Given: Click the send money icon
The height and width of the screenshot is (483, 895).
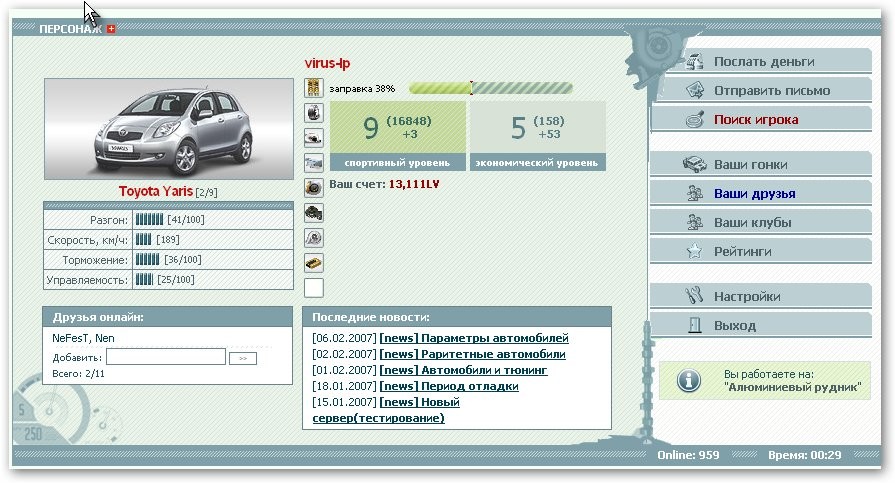Looking at the screenshot, I should pos(694,61).
